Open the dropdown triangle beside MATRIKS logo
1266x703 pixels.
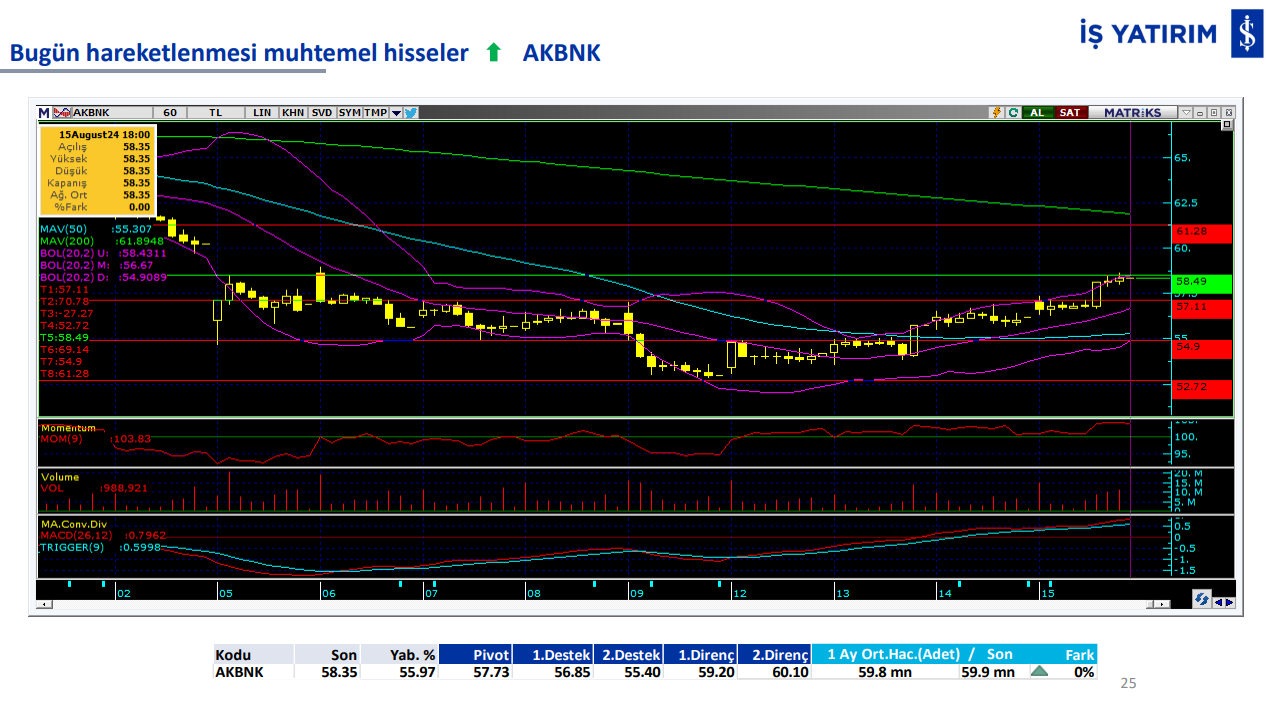point(1186,112)
